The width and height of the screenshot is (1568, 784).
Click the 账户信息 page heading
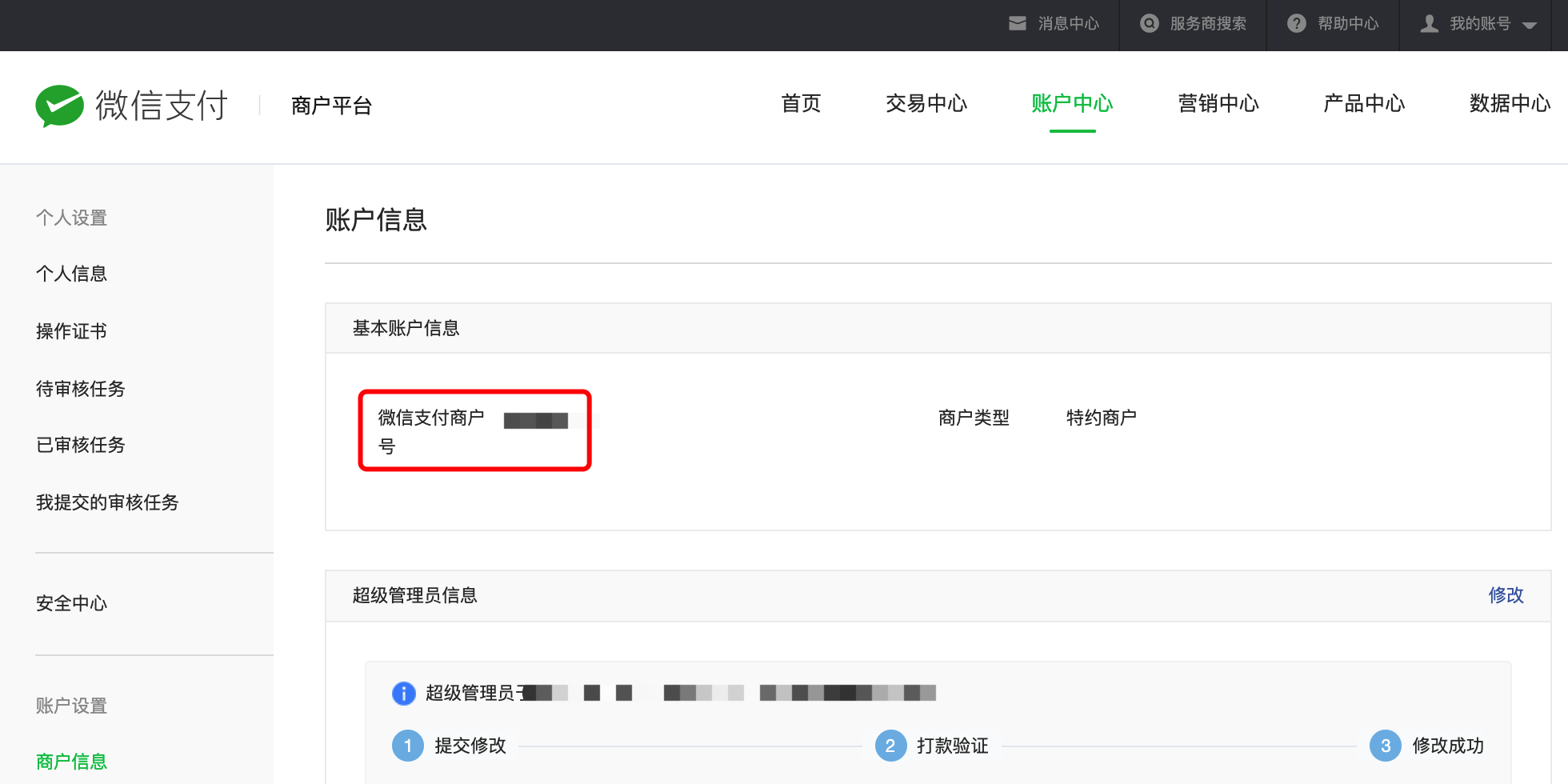(x=376, y=219)
